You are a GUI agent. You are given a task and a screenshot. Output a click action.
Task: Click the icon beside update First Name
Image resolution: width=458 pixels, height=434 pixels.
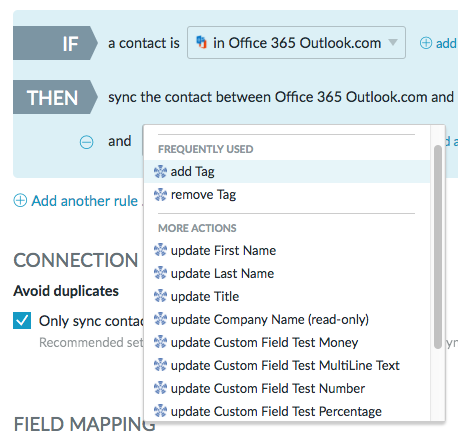point(160,250)
